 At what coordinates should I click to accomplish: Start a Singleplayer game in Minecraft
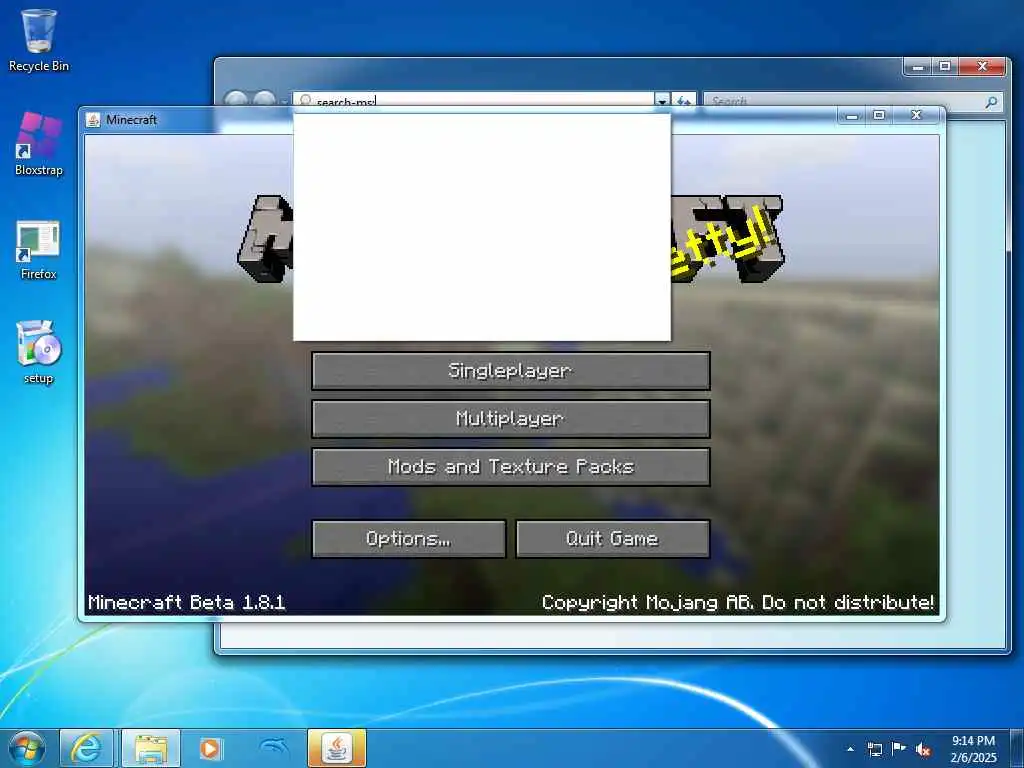point(511,371)
